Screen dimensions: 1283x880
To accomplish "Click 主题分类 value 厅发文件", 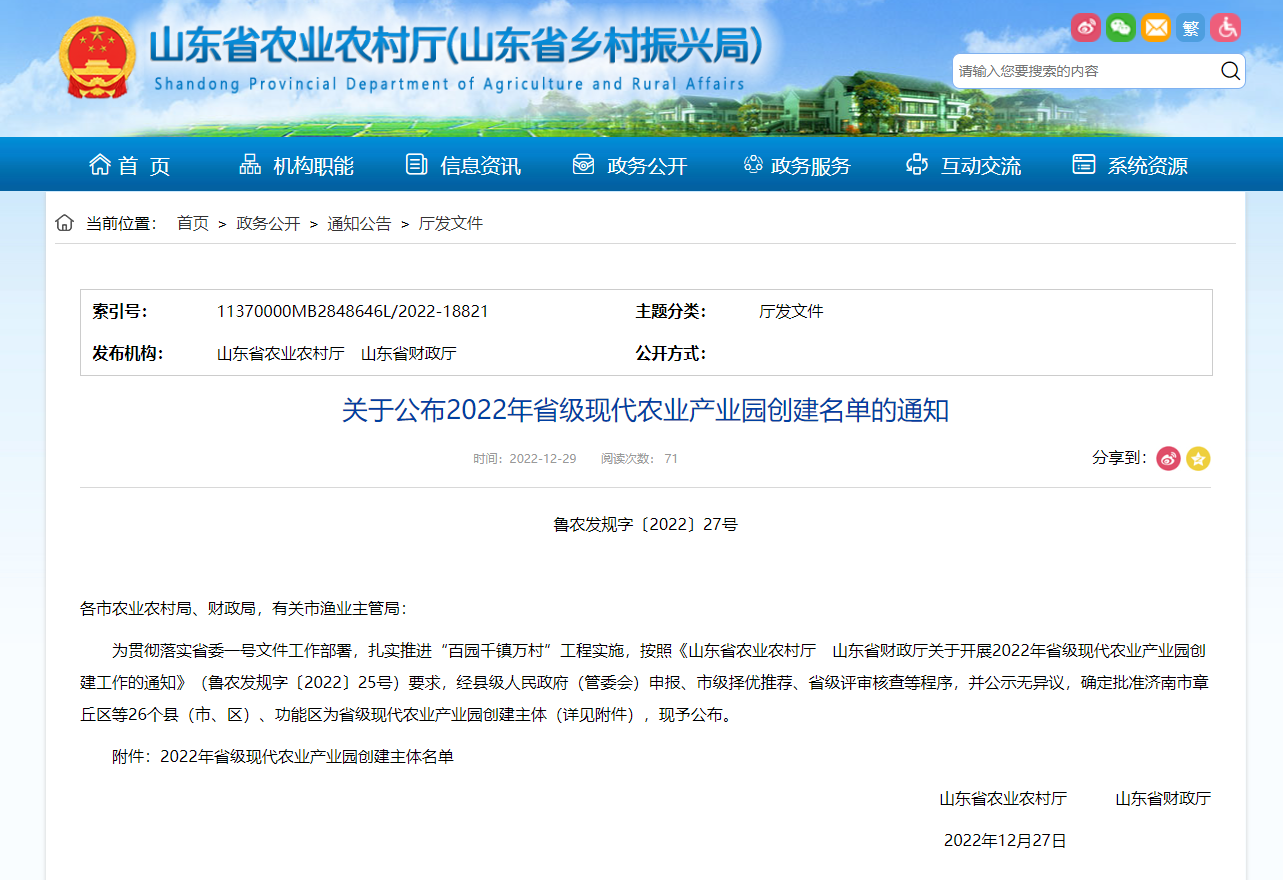I will [x=791, y=311].
